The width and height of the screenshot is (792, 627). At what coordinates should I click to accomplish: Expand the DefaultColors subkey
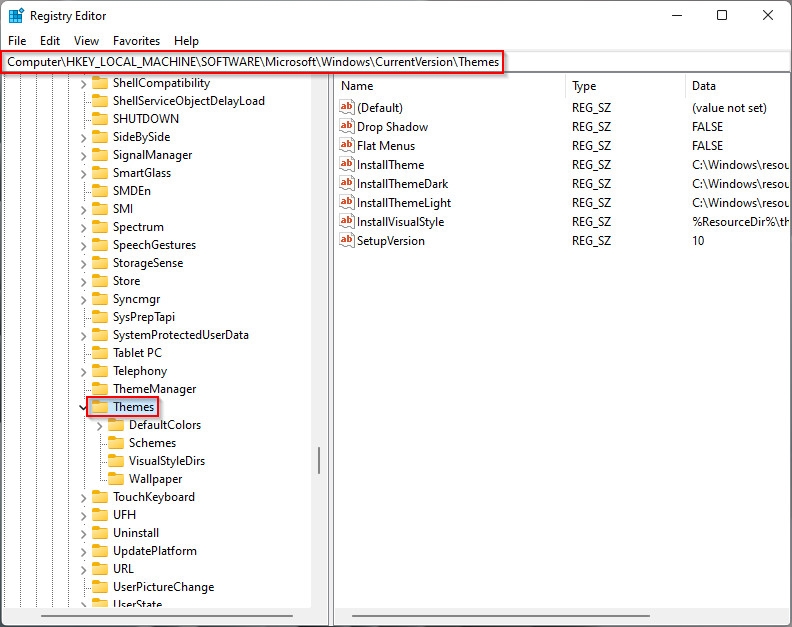(100, 426)
